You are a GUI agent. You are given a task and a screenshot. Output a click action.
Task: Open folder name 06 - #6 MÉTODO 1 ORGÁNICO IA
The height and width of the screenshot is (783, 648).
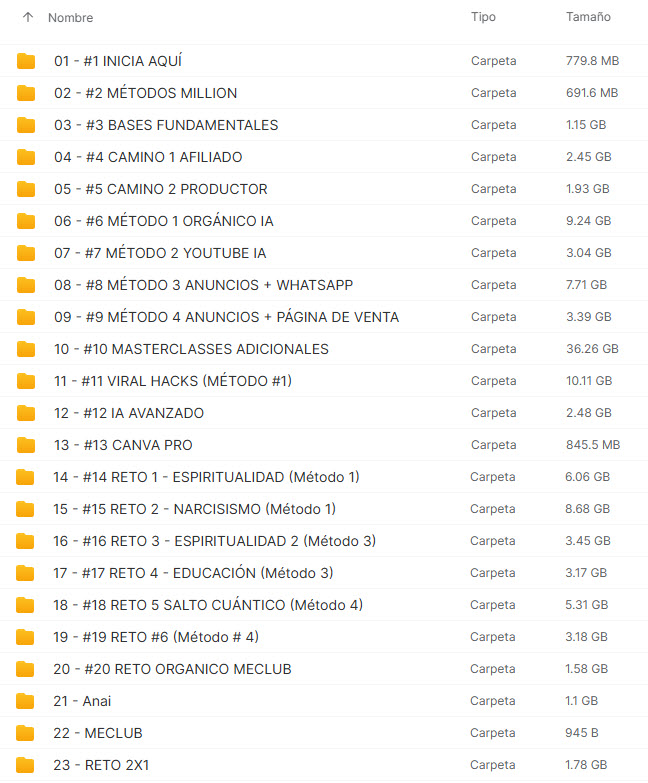click(x=164, y=221)
